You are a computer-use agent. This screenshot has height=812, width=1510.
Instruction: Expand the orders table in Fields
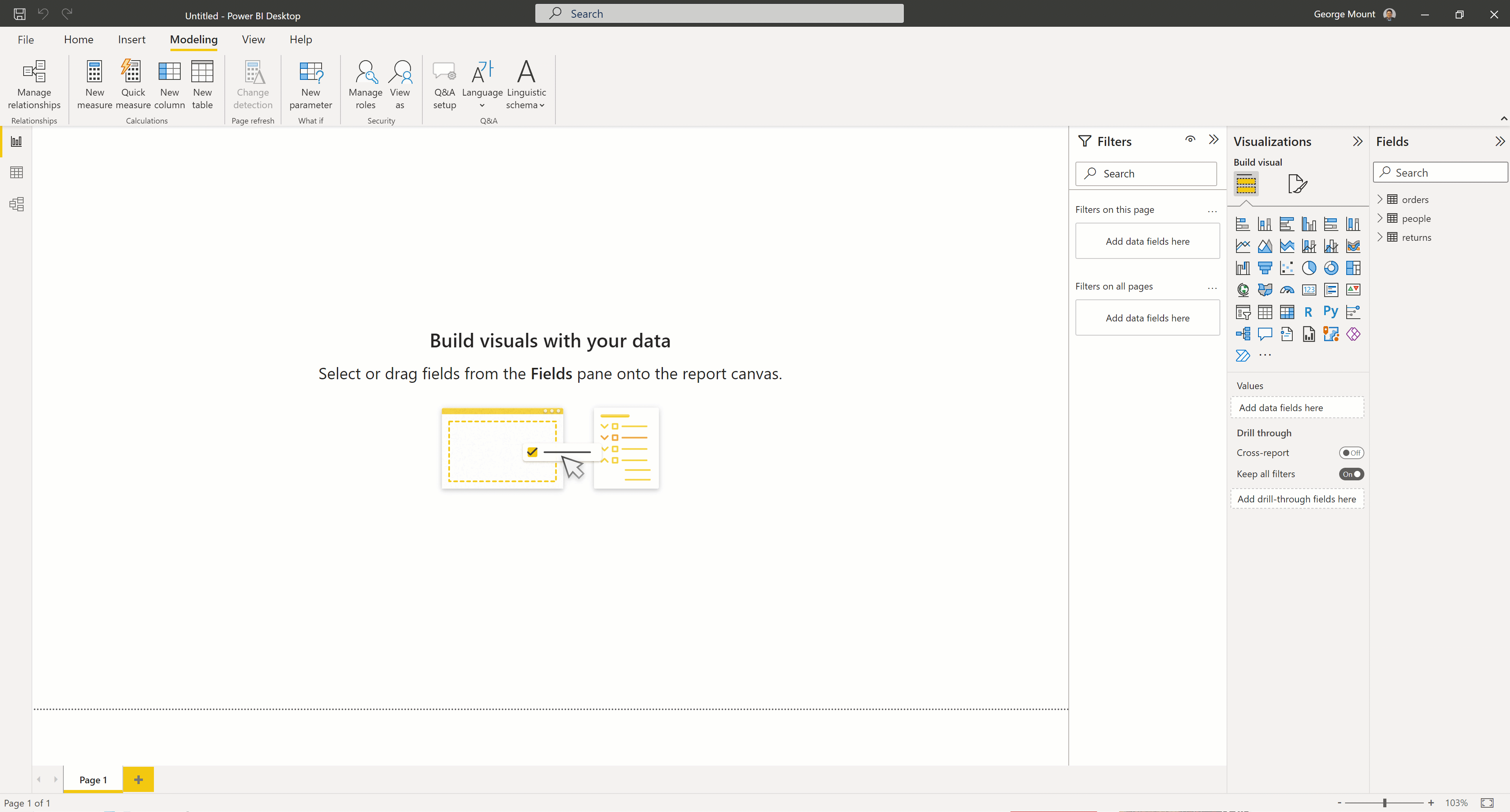[x=1379, y=199]
